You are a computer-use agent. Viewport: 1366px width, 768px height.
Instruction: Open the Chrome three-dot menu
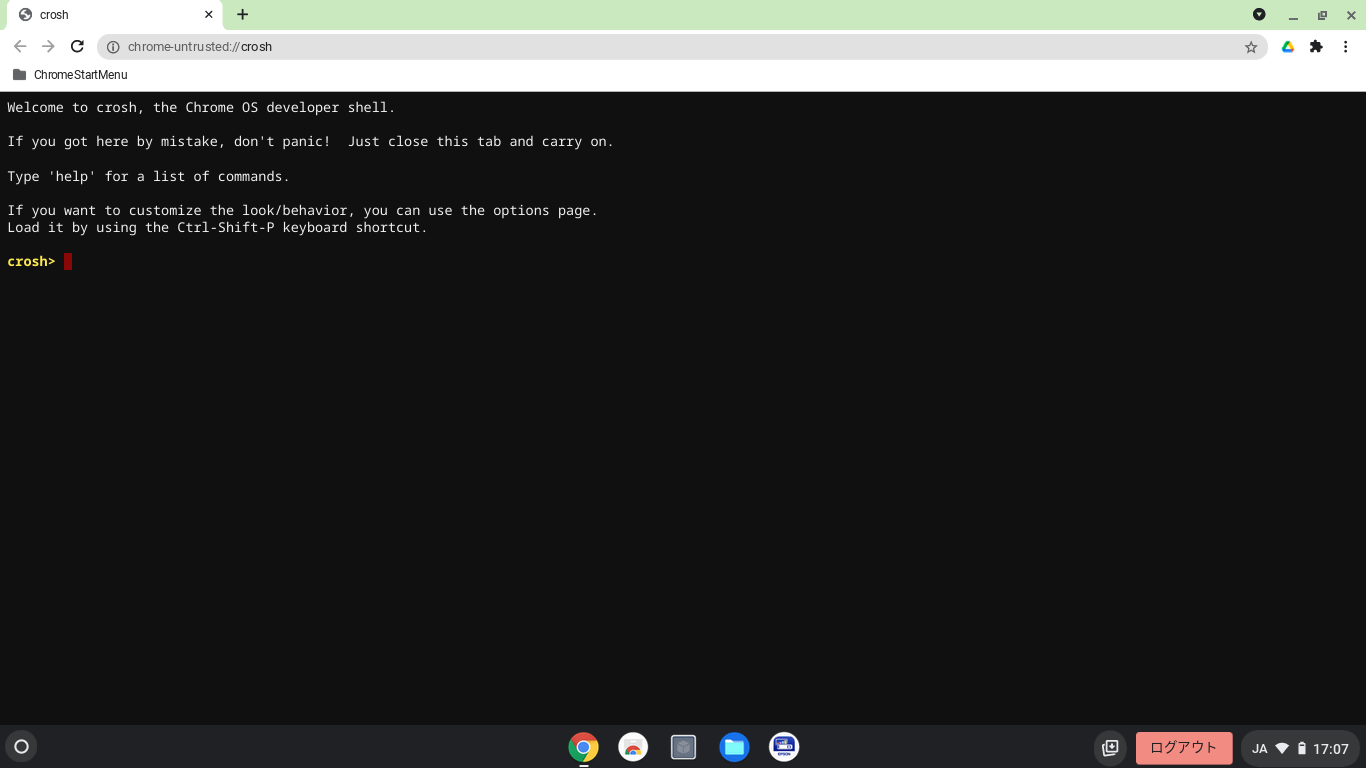(x=1346, y=47)
